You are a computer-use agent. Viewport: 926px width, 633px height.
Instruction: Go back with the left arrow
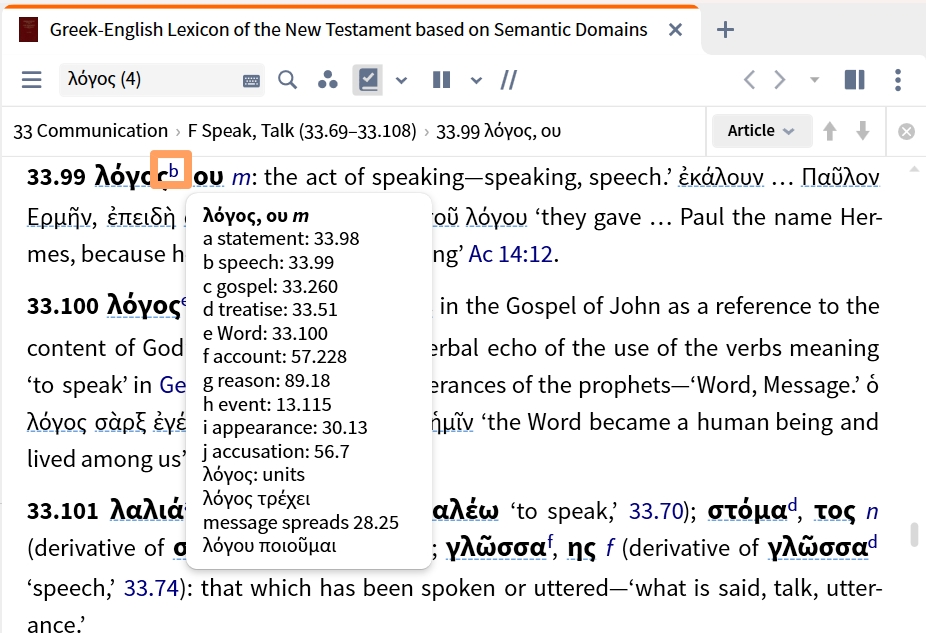749,80
